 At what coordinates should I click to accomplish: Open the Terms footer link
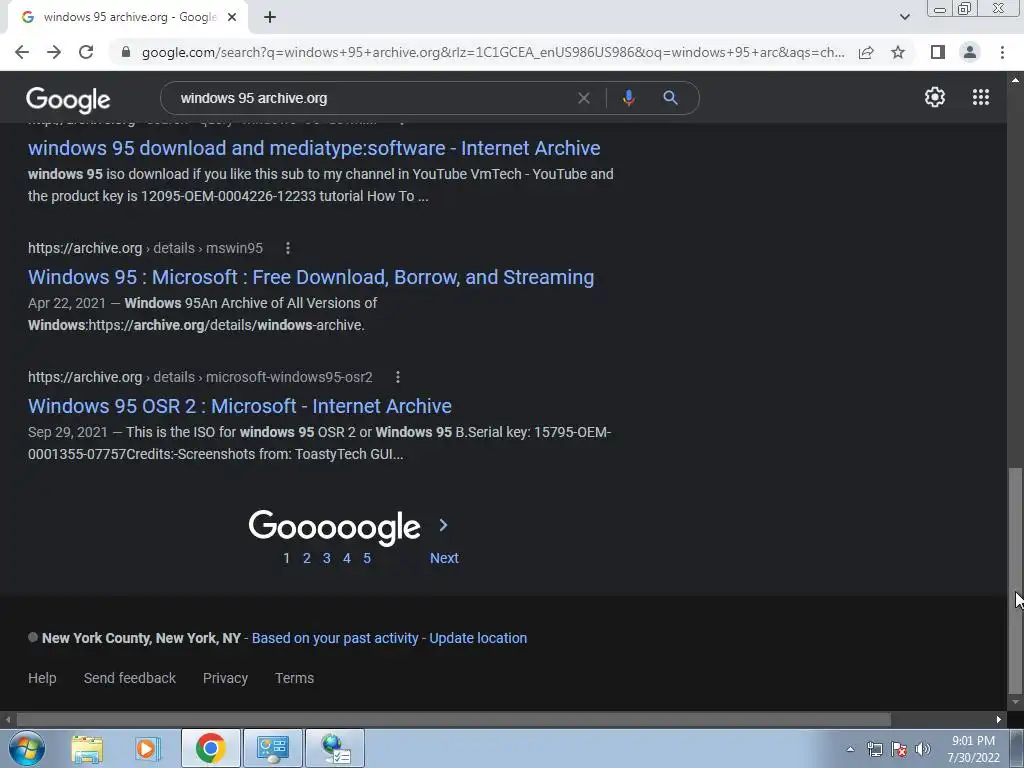pos(295,678)
